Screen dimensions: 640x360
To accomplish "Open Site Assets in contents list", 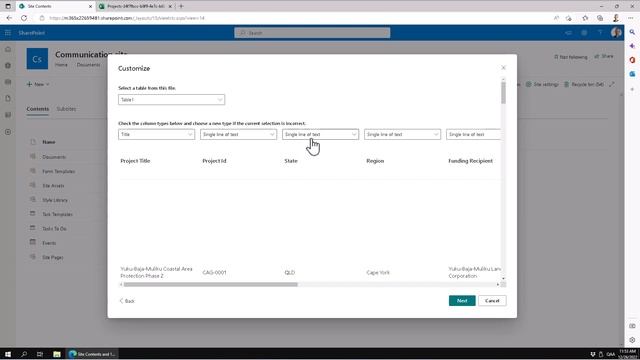I will 53,186.
